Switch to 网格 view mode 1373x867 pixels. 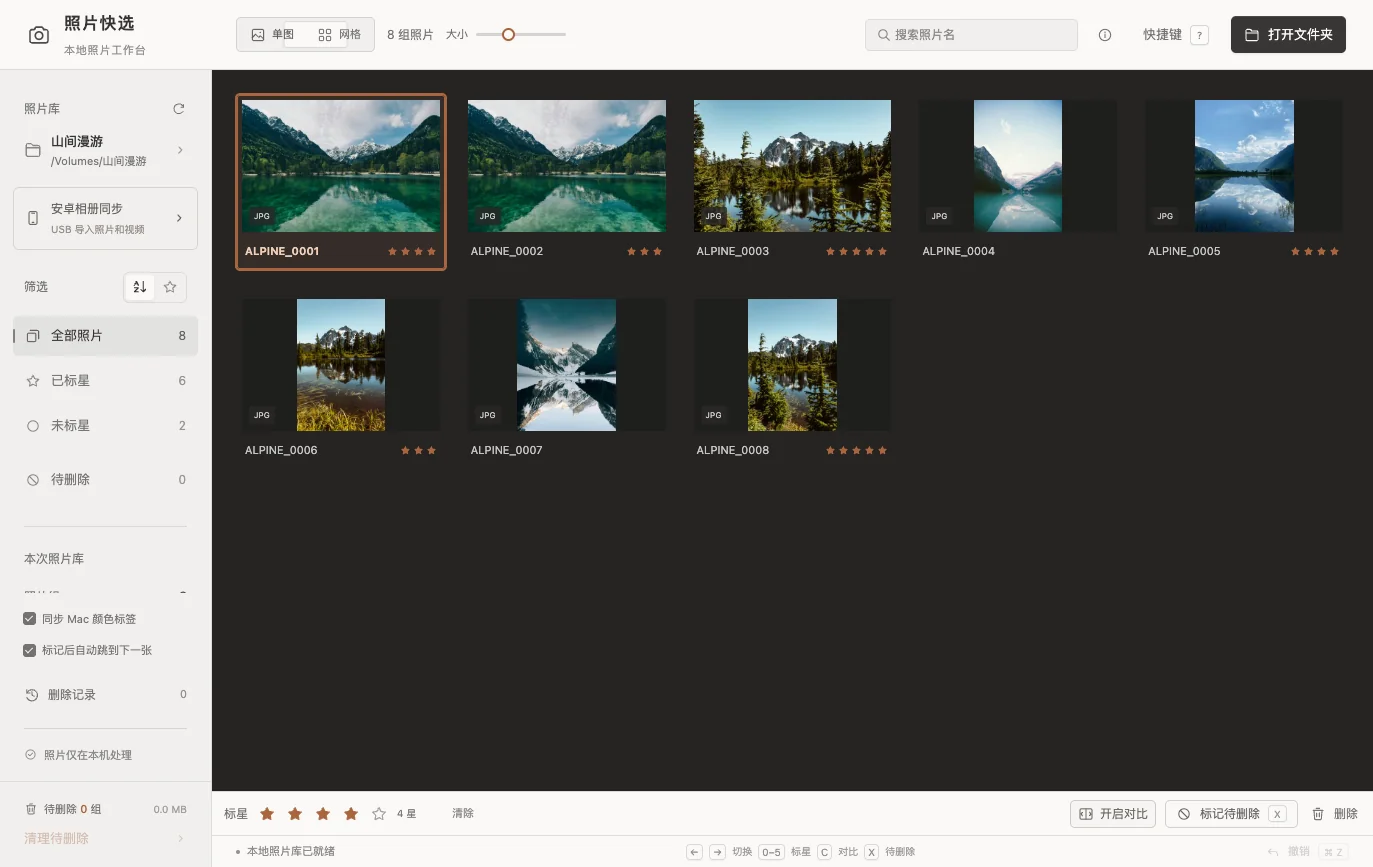[x=339, y=35]
